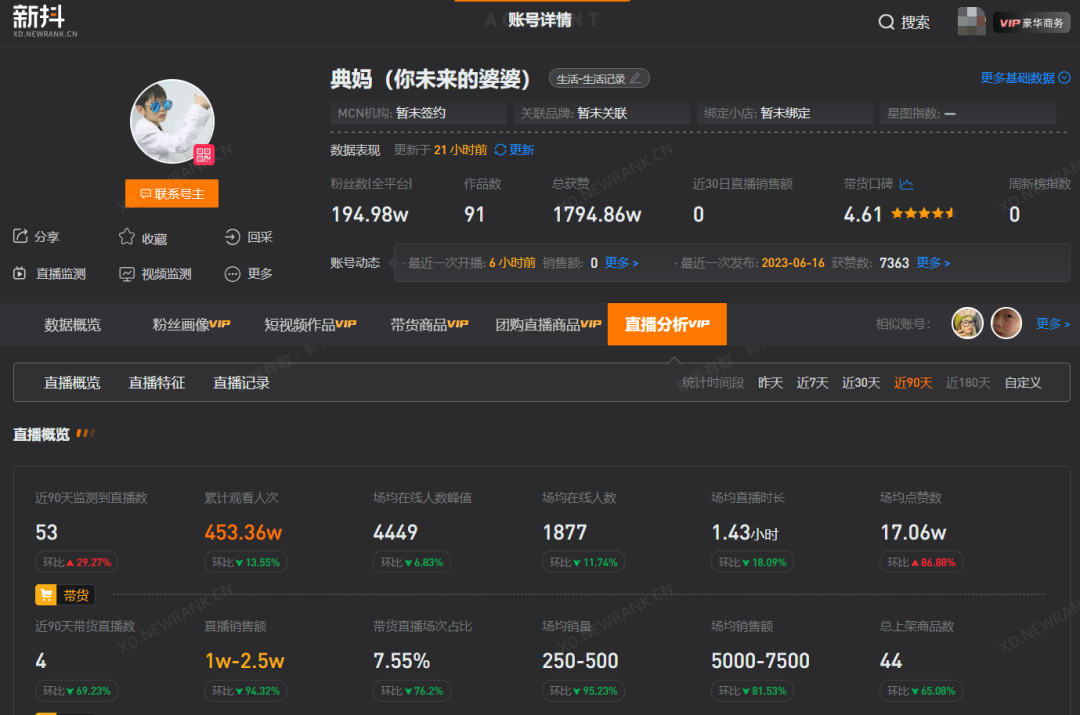
Task: Click the 带货口碑 chart icon
Action: coord(906,184)
